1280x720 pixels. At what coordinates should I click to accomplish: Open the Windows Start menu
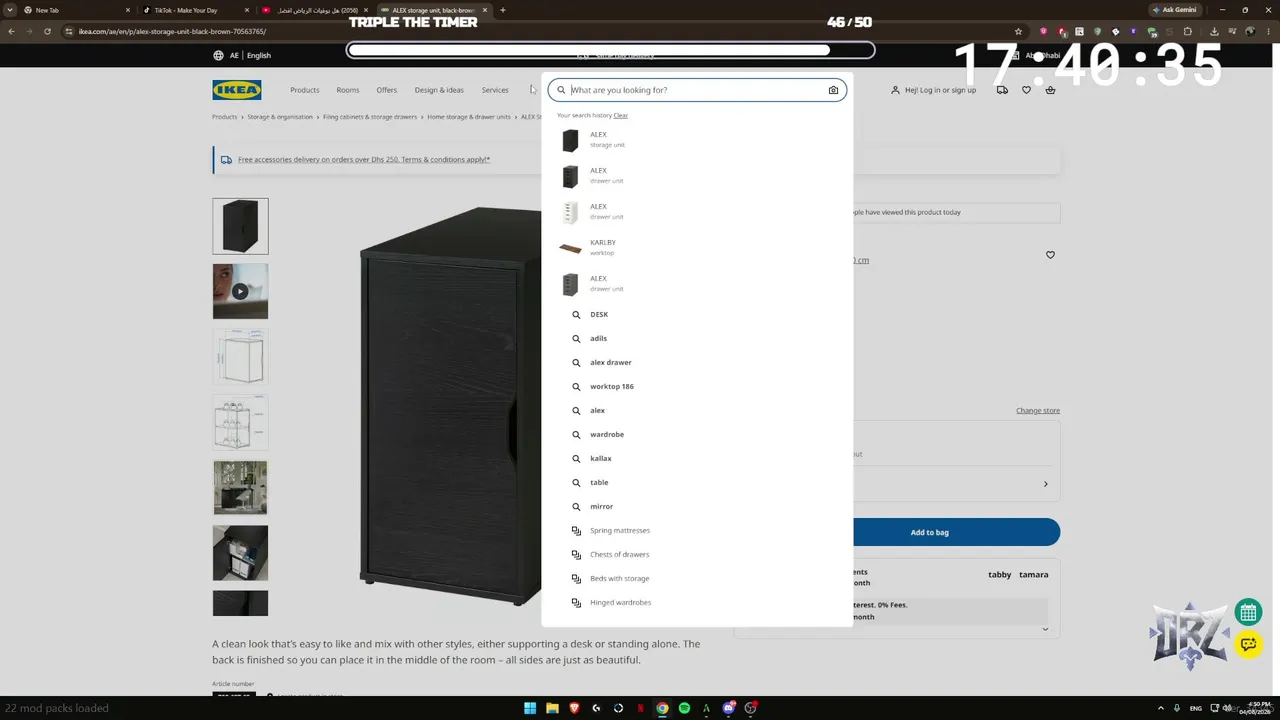(x=530, y=708)
